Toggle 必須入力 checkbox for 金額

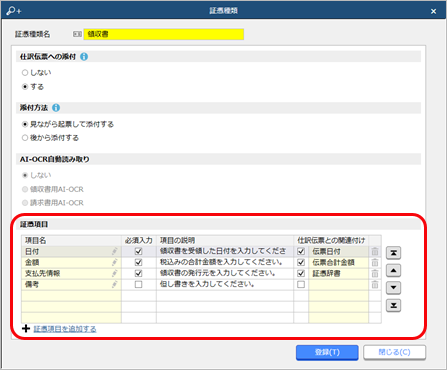(x=138, y=262)
